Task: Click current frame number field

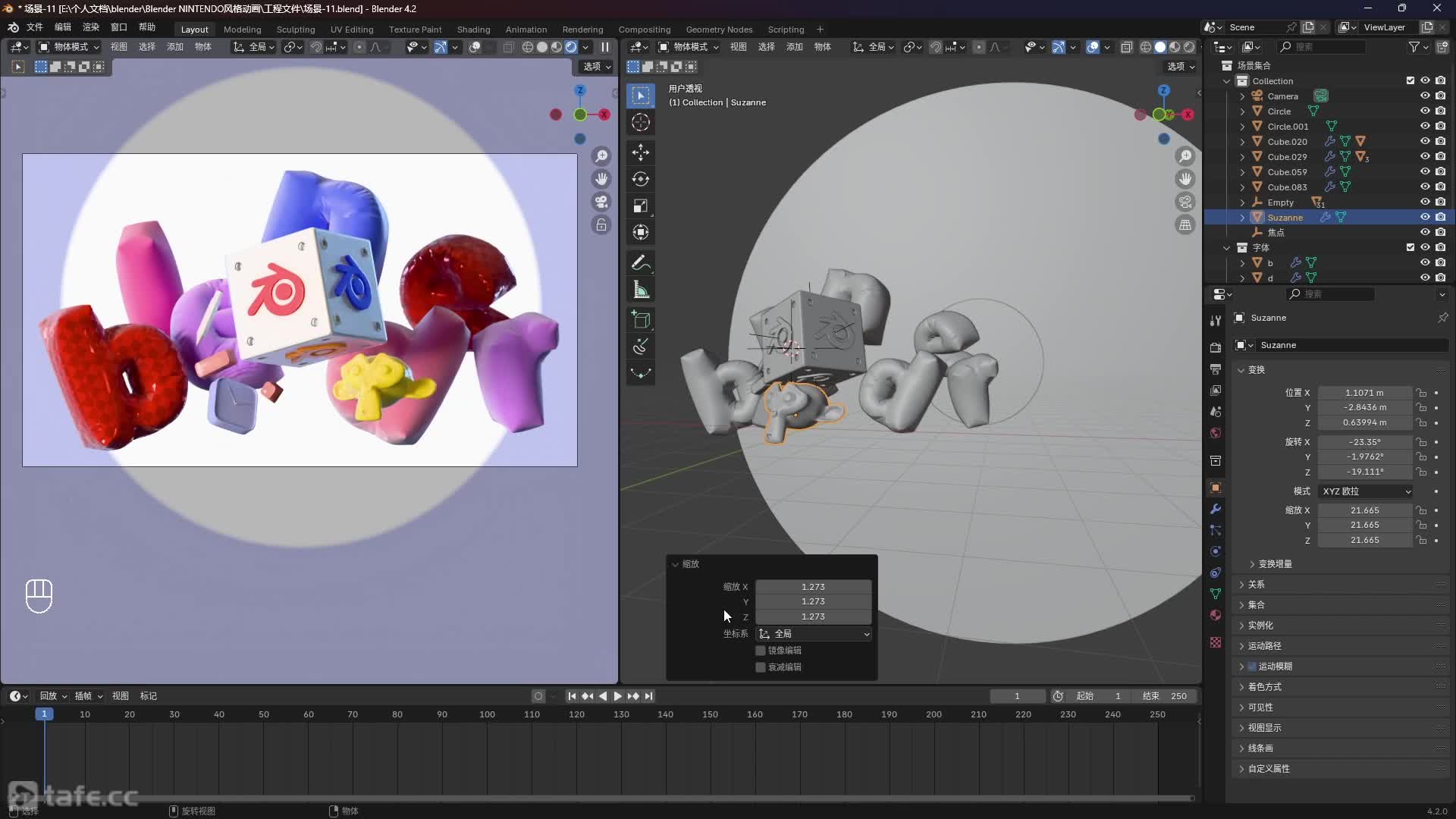Action: (x=1017, y=696)
